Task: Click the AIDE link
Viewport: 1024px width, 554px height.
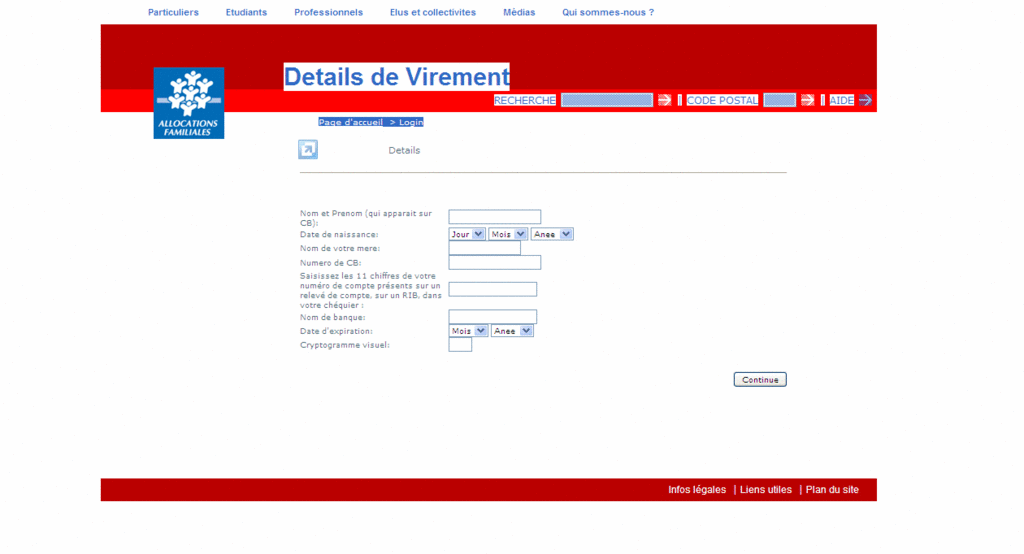Action: (841, 100)
